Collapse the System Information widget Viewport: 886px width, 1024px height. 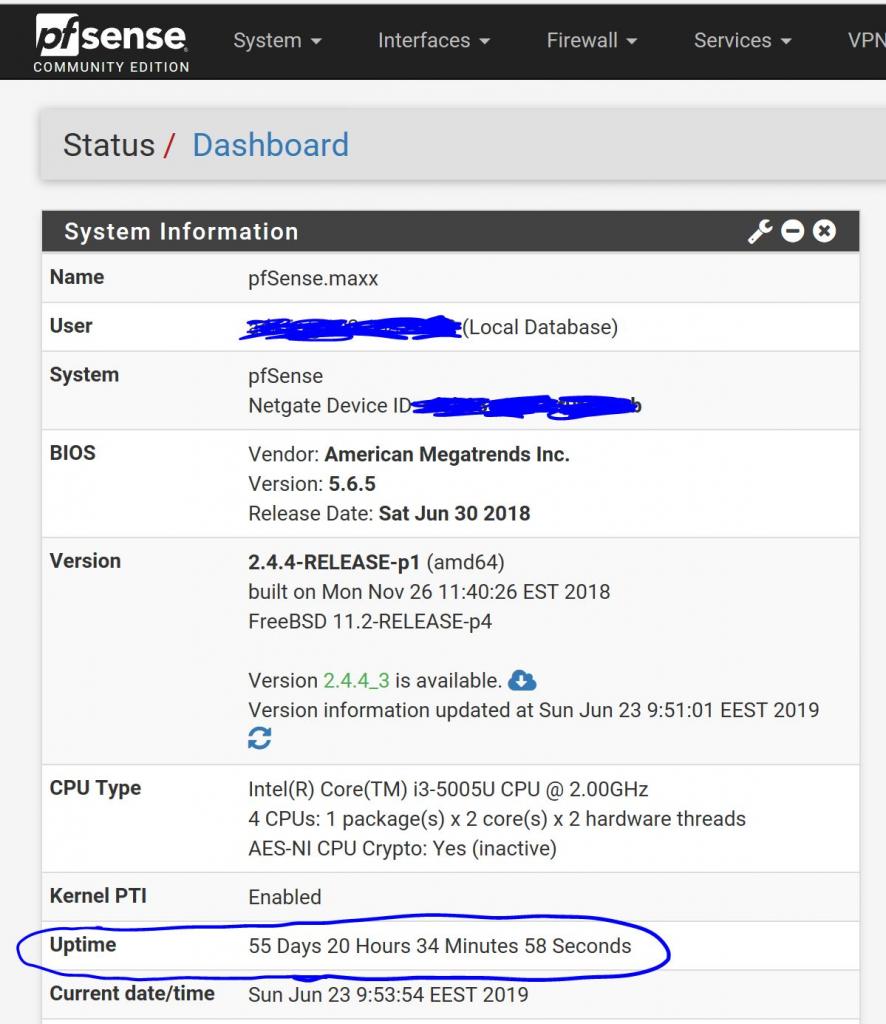tap(793, 232)
